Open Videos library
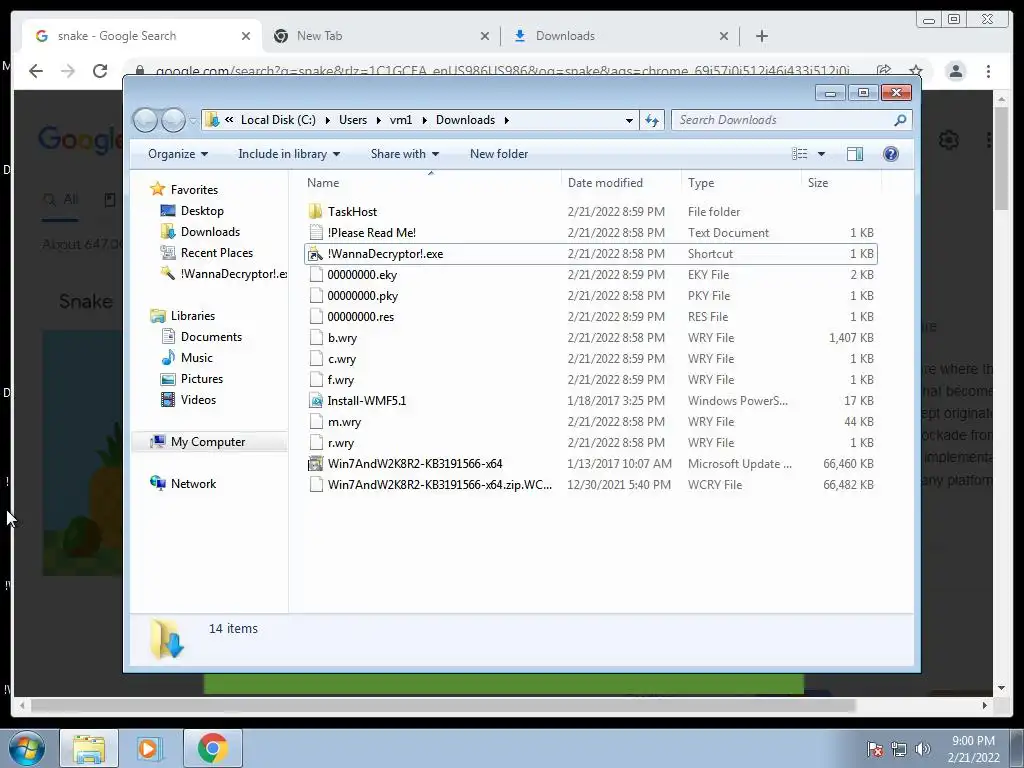This screenshot has height=768, width=1024. coord(198,400)
